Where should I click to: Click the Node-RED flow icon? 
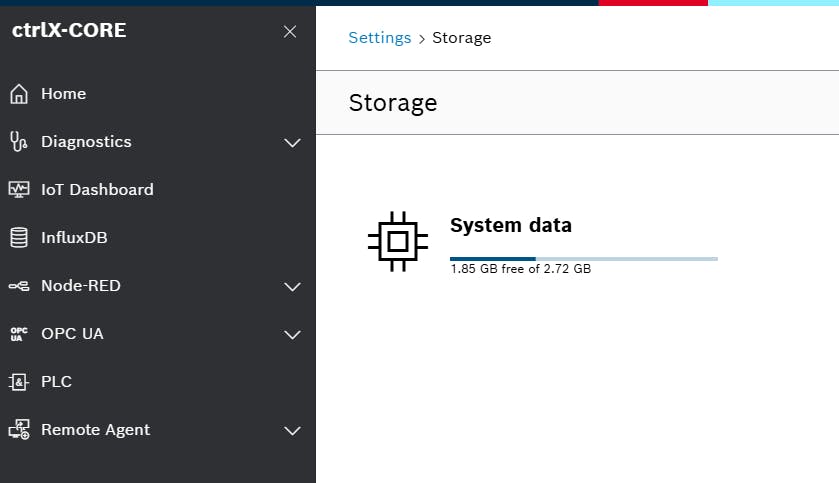(18, 286)
